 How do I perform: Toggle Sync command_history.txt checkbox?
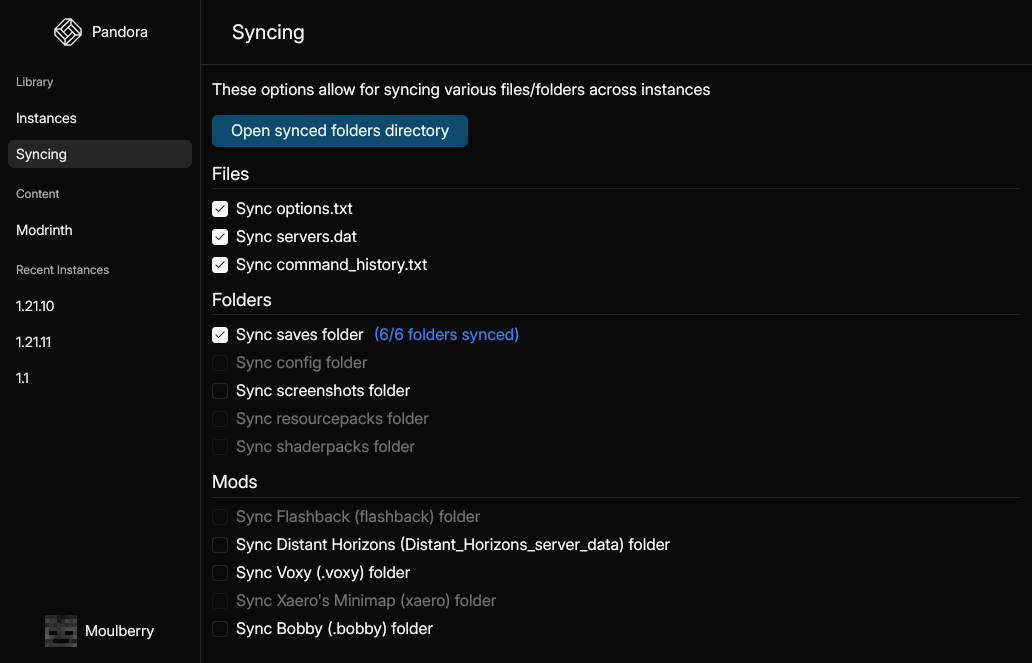click(x=220, y=265)
